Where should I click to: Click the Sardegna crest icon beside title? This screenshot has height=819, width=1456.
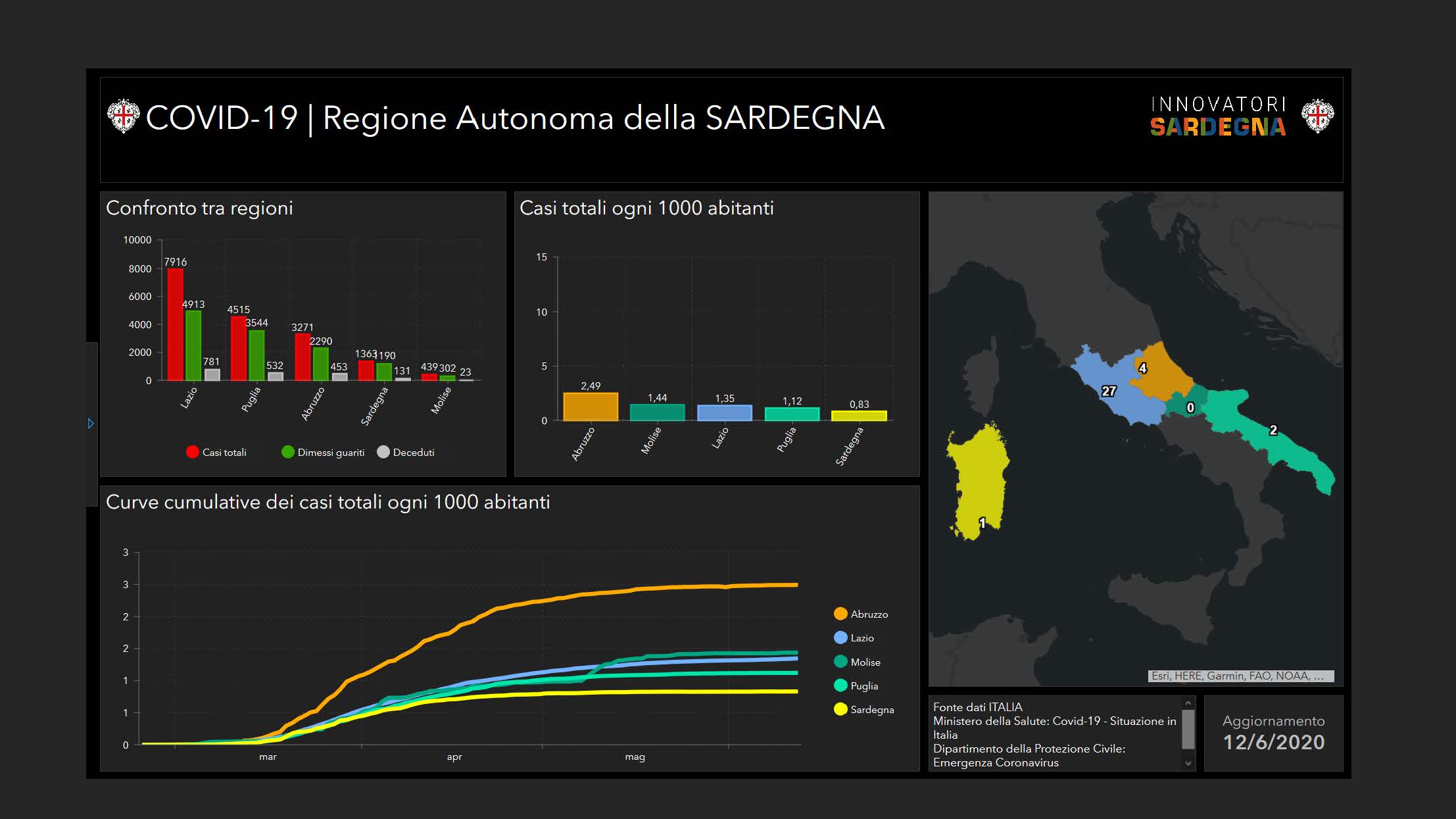tap(123, 116)
